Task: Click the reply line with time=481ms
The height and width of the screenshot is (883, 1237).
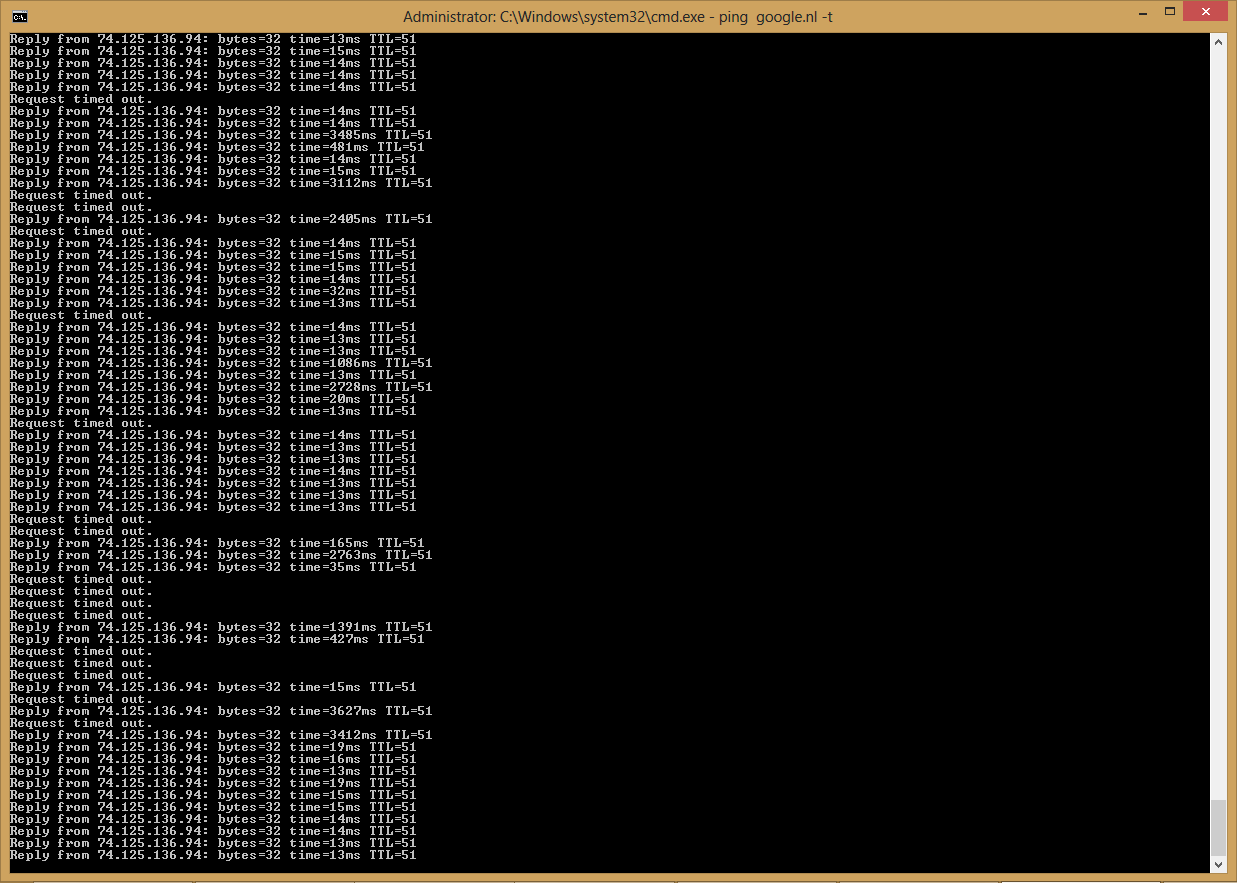Action: 216,147
